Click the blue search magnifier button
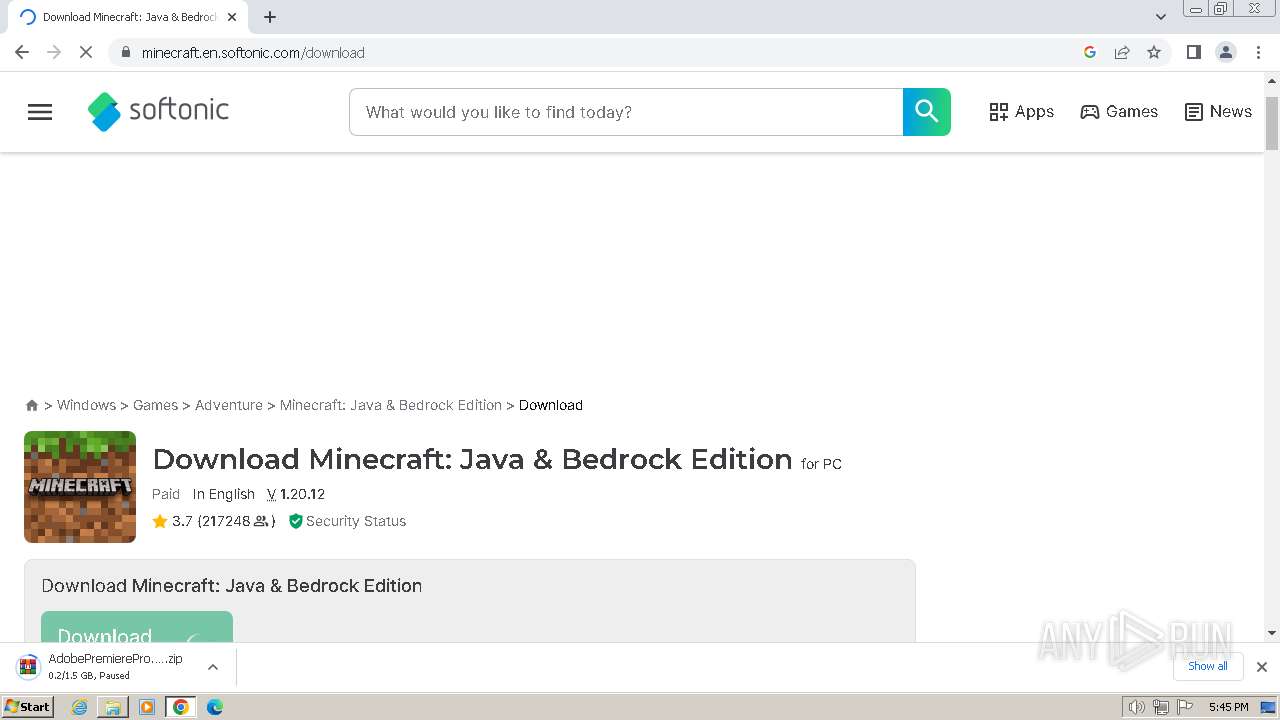Viewport: 1280px width, 720px height. point(927,112)
